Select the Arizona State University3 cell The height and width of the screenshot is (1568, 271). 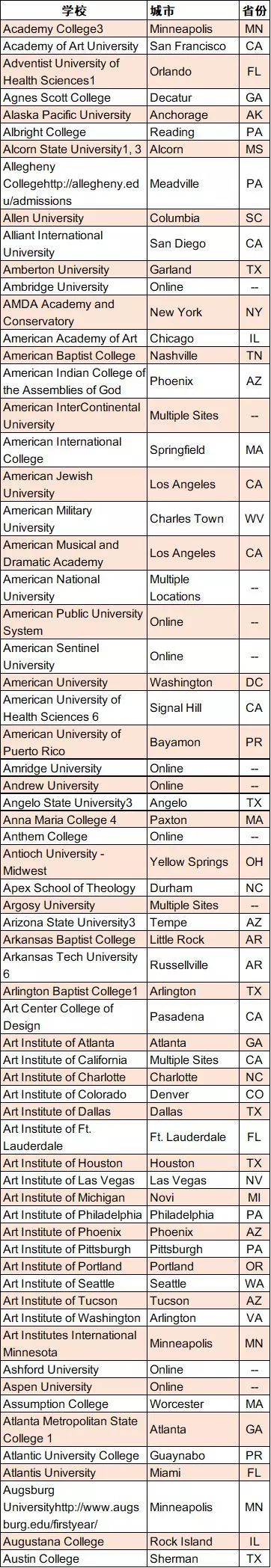(73, 923)
